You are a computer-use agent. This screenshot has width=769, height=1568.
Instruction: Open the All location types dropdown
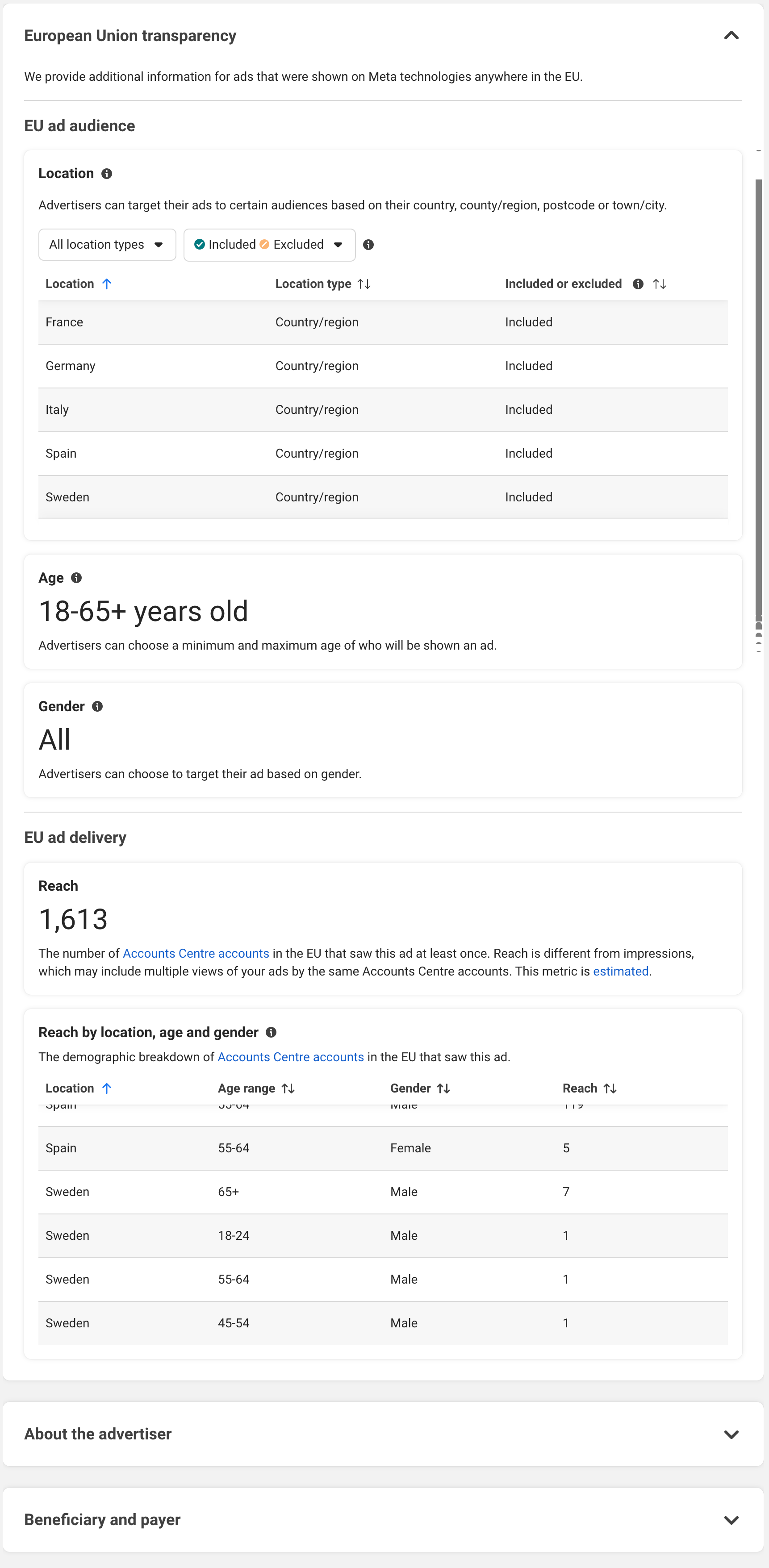107,245
